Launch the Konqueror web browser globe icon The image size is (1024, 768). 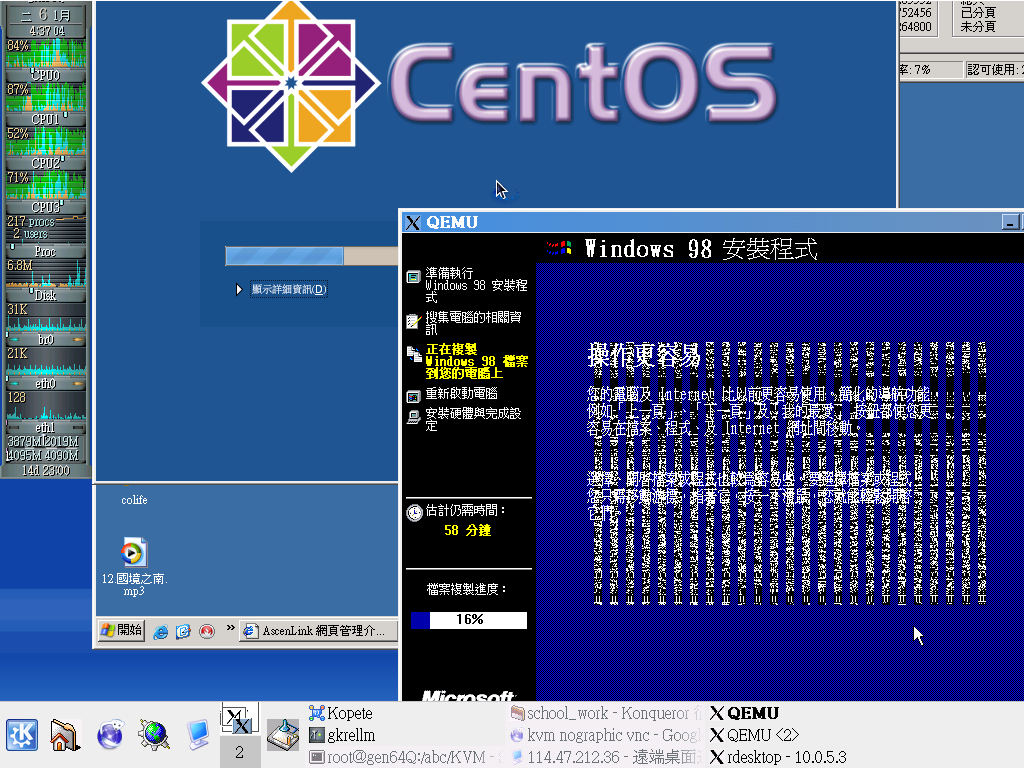[x=110, y=735]
